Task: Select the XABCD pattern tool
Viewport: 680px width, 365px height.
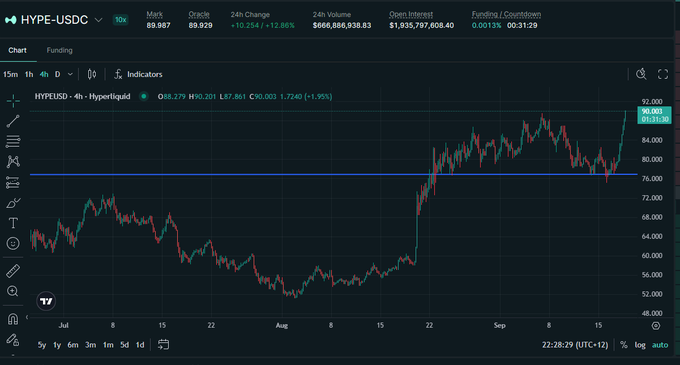Action: [13, 162]
